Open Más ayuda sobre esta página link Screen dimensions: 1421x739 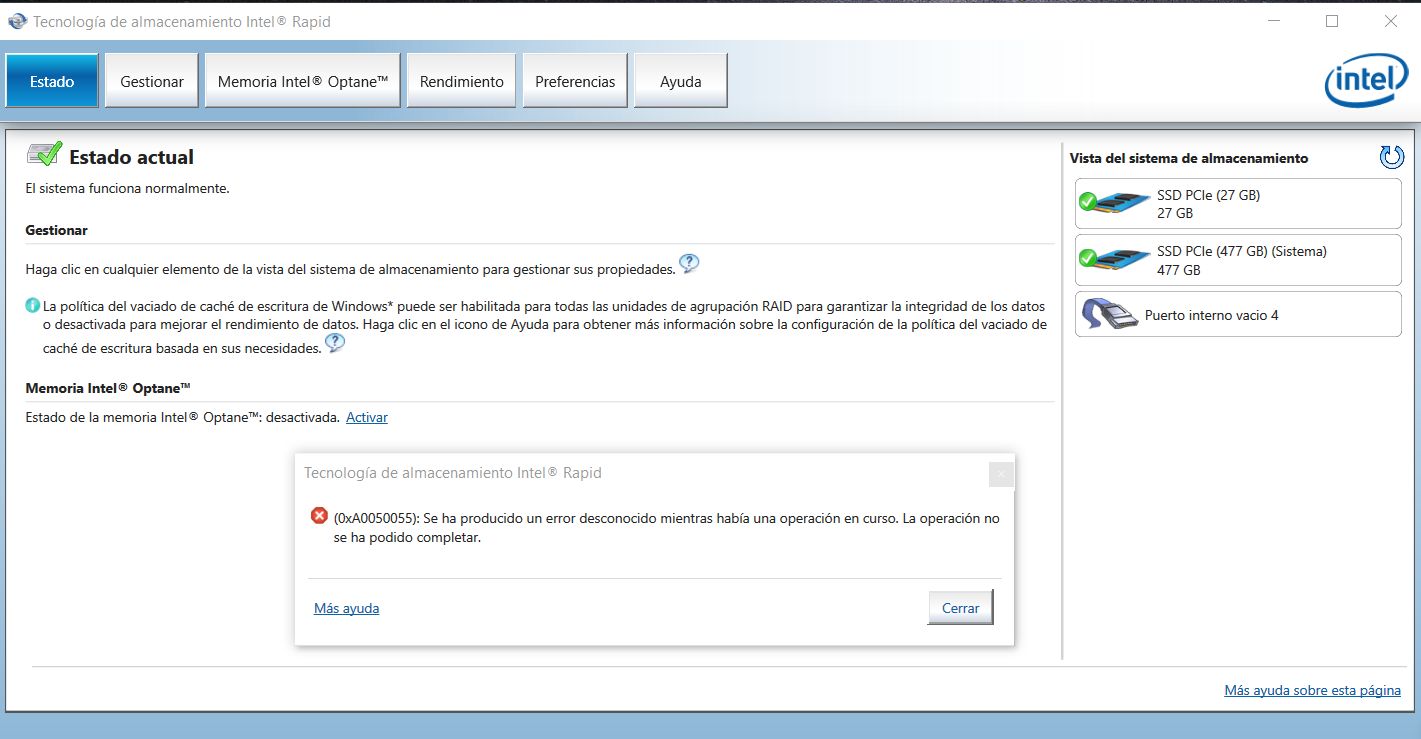(1312, 690)
